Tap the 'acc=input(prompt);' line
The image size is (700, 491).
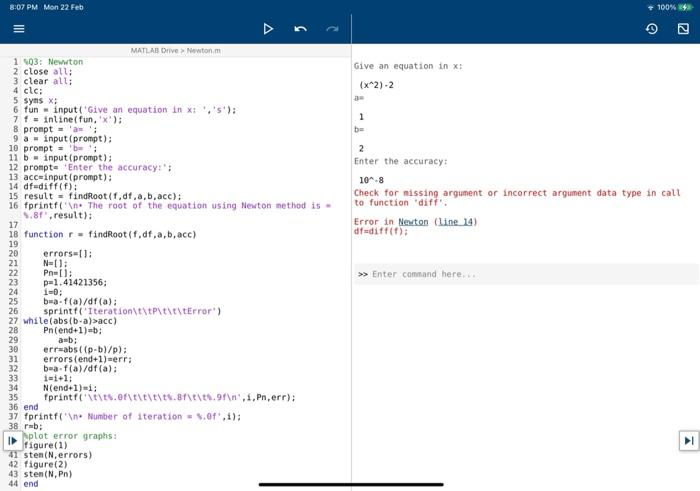coord(68,177)
